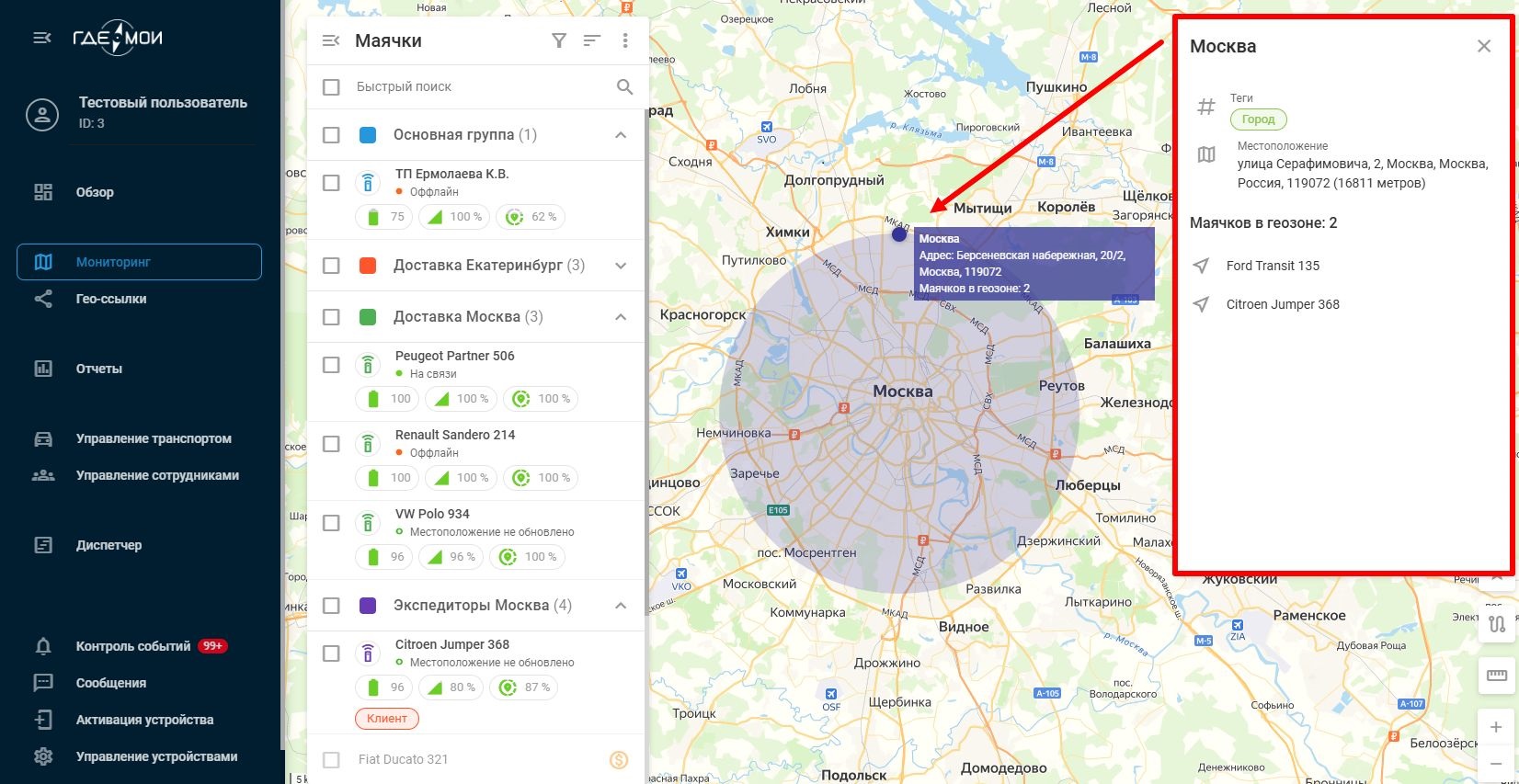
Task: Select the Peugeot Partner 506 checkbox
Action: pos(331,365)
